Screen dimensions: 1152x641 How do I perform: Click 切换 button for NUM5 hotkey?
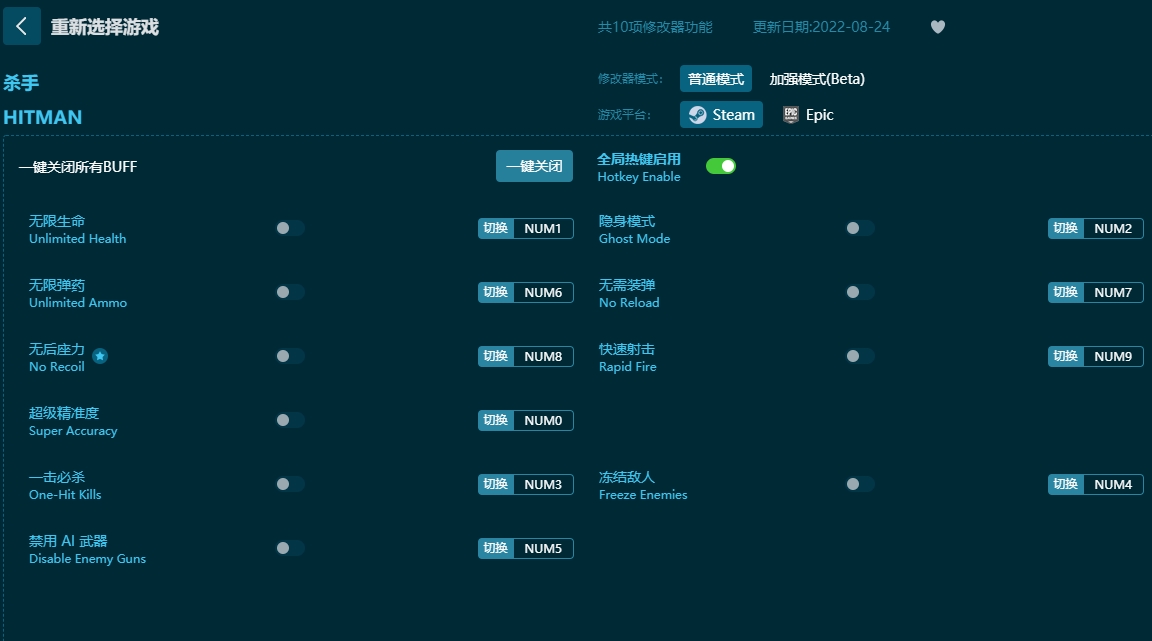496,548
